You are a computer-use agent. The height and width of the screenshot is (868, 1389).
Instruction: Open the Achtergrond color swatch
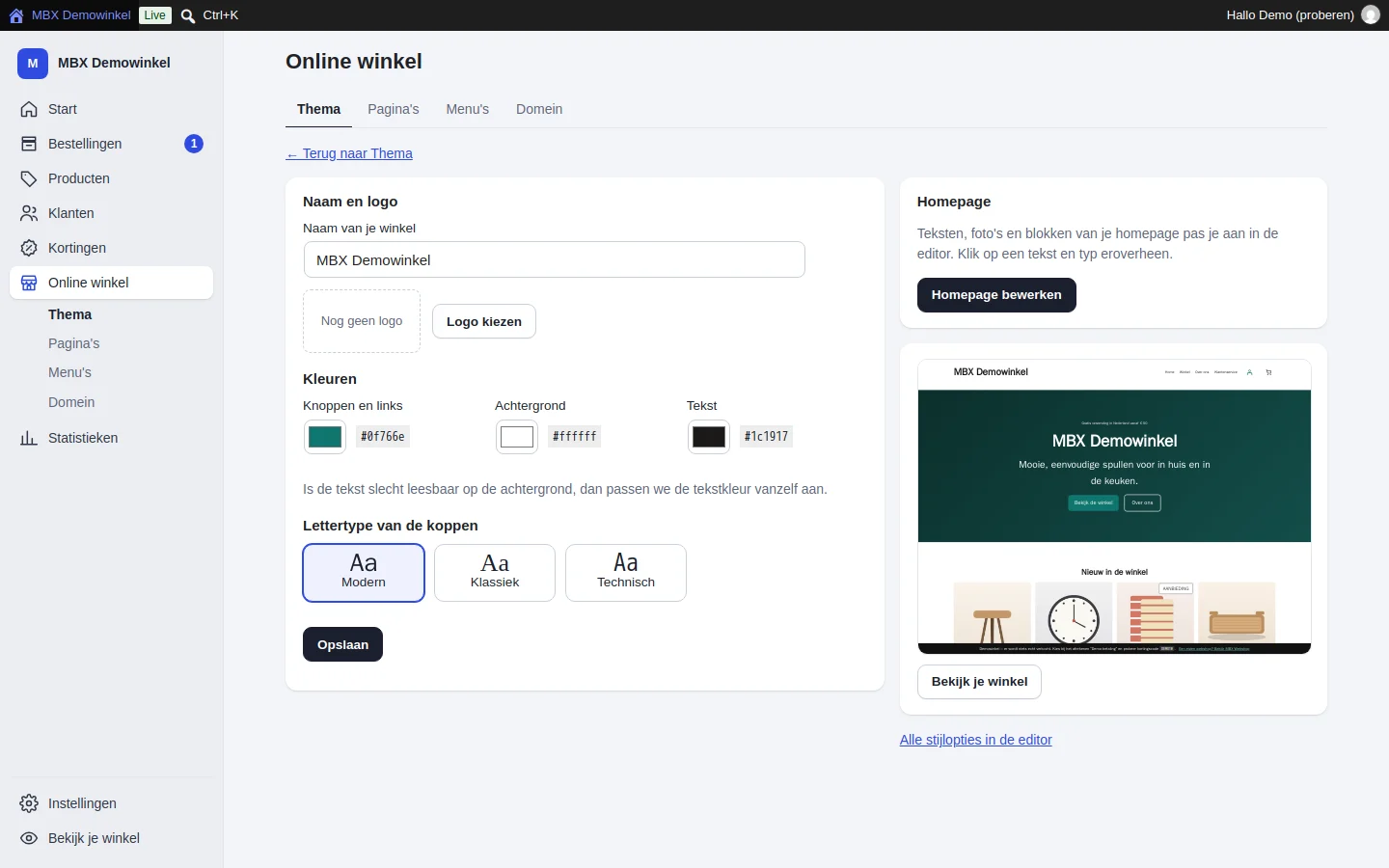517,437
